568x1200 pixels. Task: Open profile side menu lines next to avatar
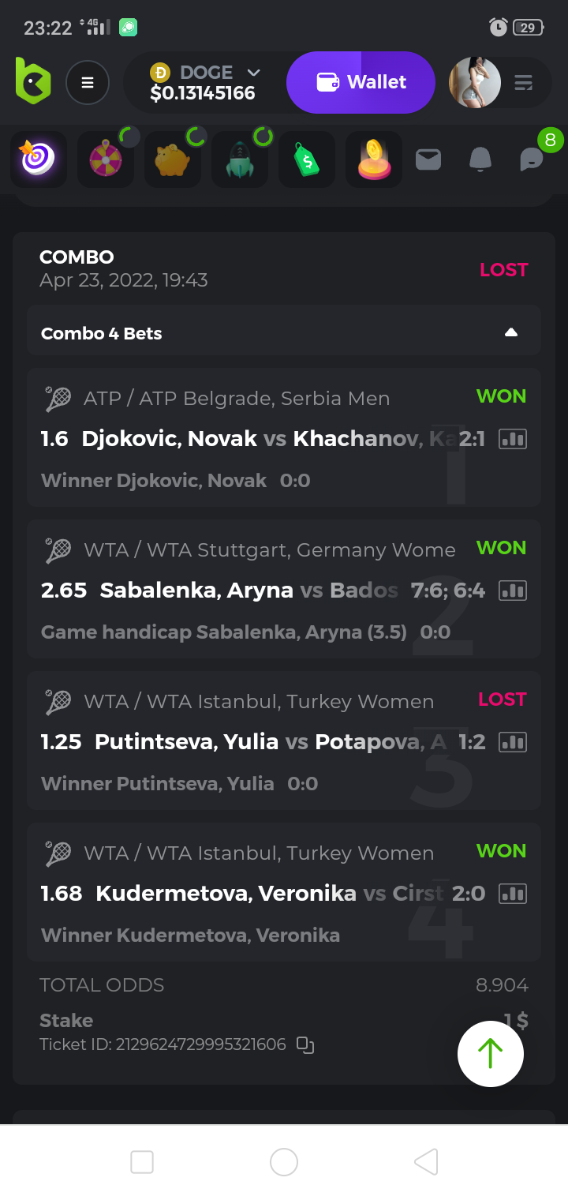click(524, 83)
